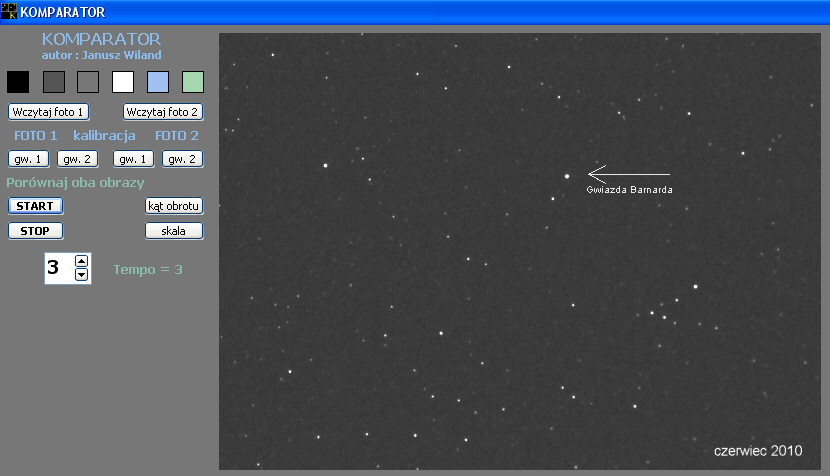The width and height of the screenshot is (830, 476).
Task: Click the 'Tempo = 3' label
Action: point(148,270)
